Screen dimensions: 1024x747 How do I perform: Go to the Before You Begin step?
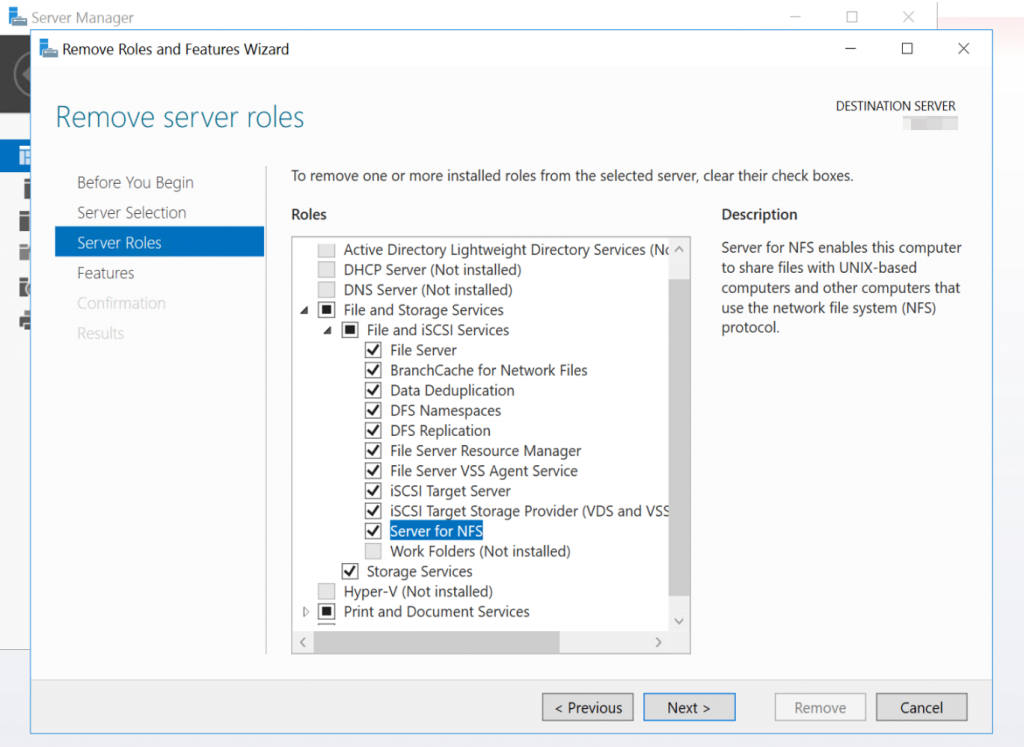point(135,183)
